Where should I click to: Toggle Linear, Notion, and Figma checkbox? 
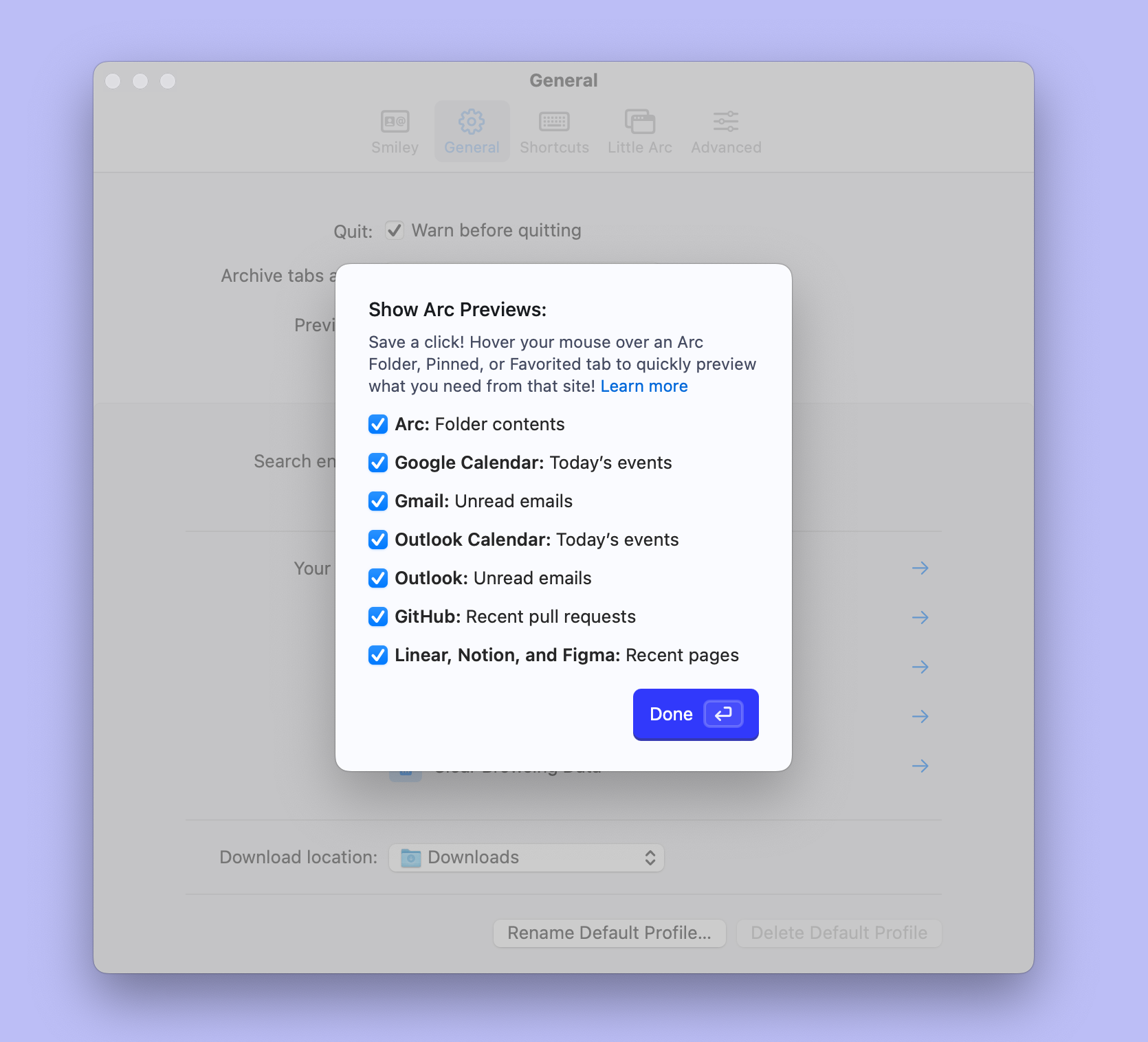[x=378, y=655]
